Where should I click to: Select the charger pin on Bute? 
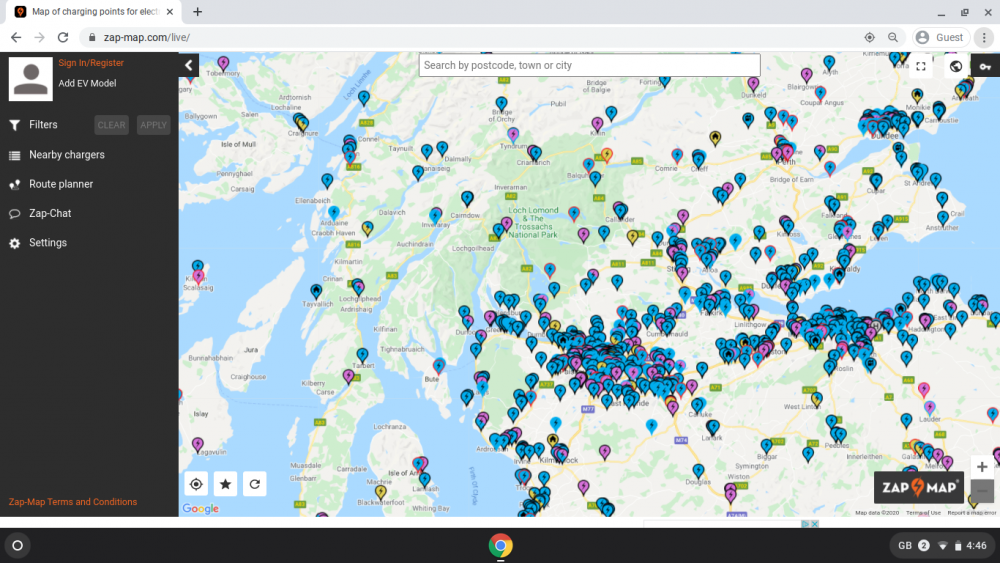tap(439, 366)
